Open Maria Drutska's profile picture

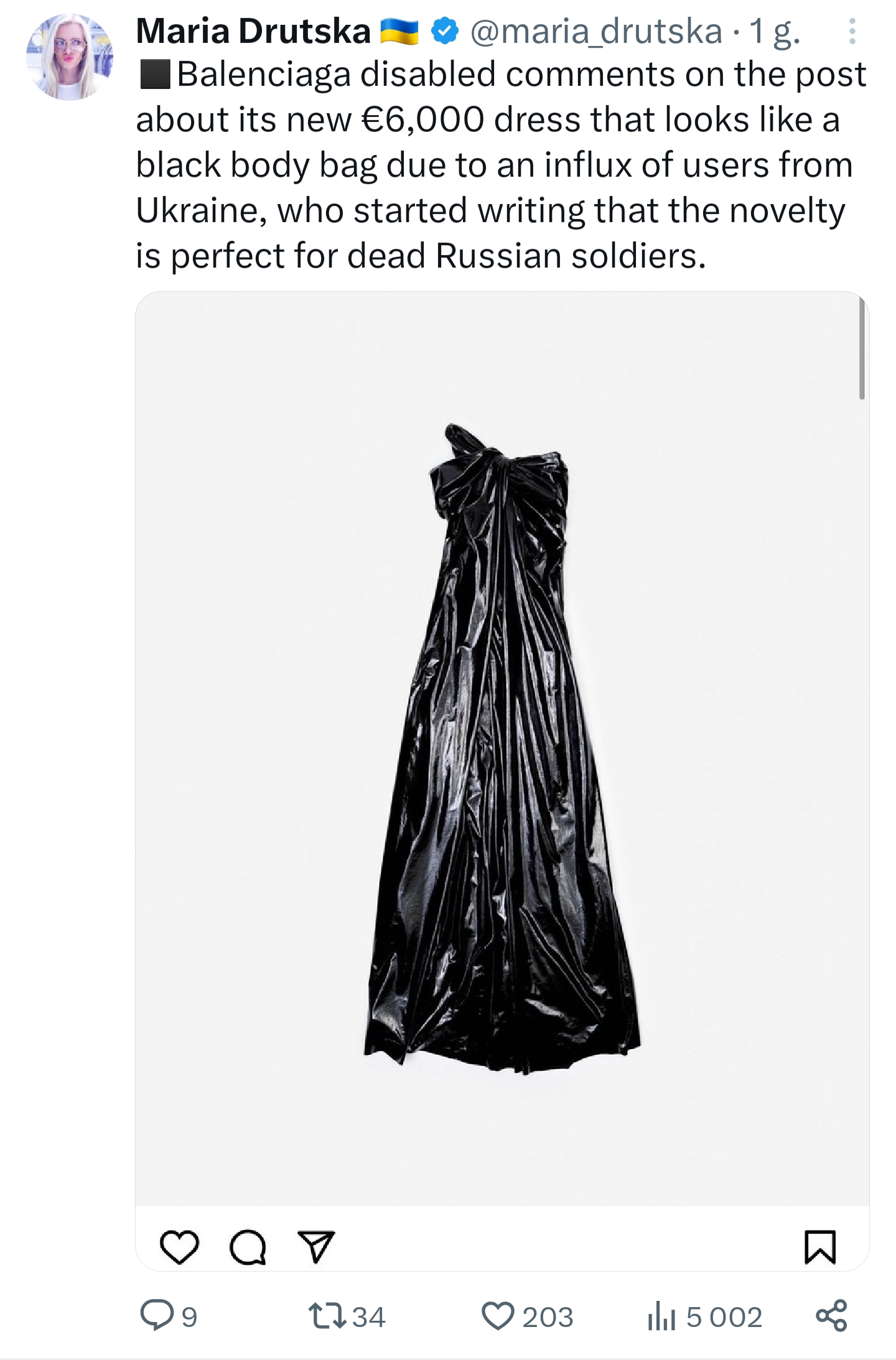pos(70,57)
